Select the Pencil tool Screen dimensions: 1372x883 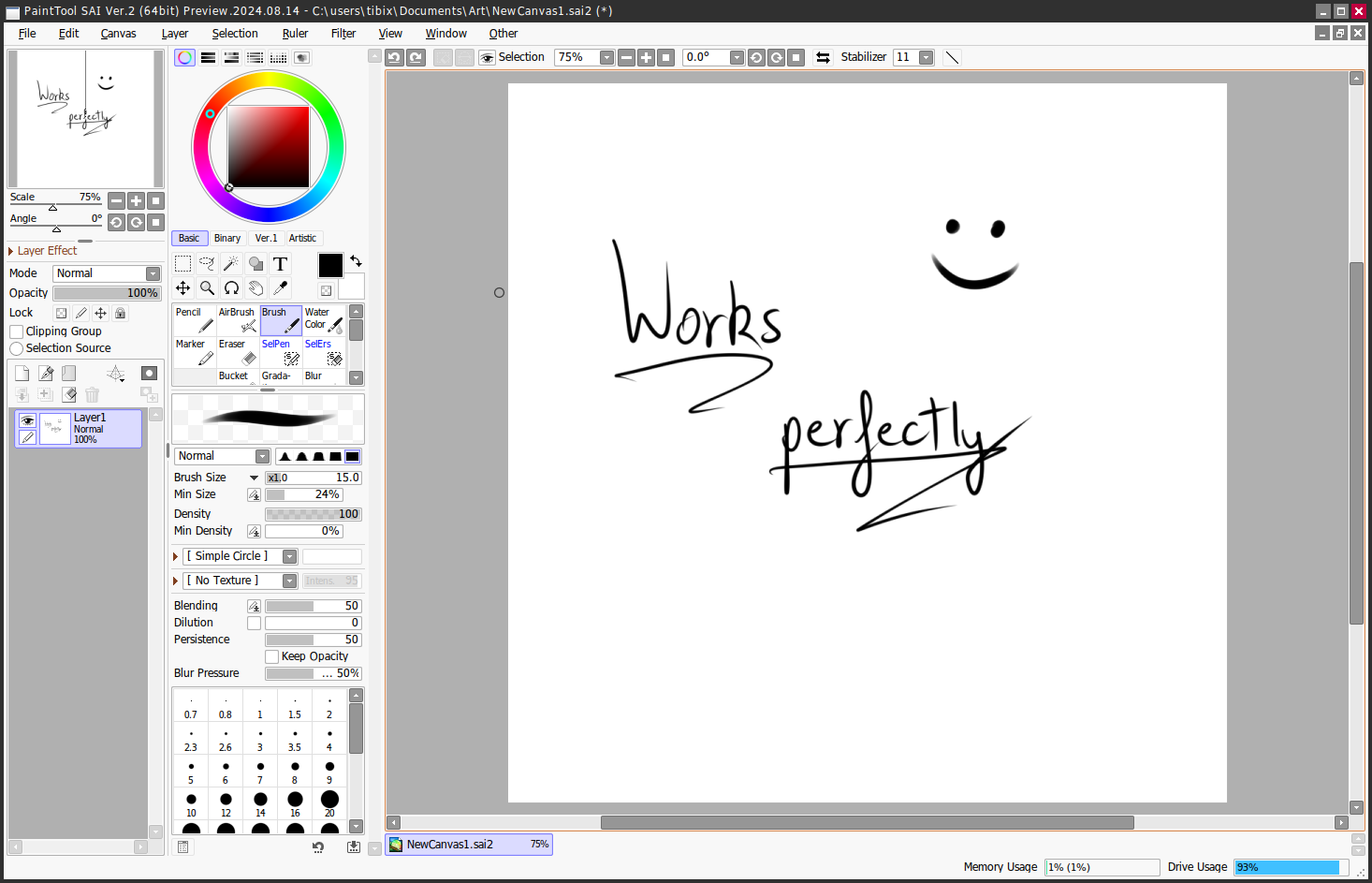tap(195, 320)
